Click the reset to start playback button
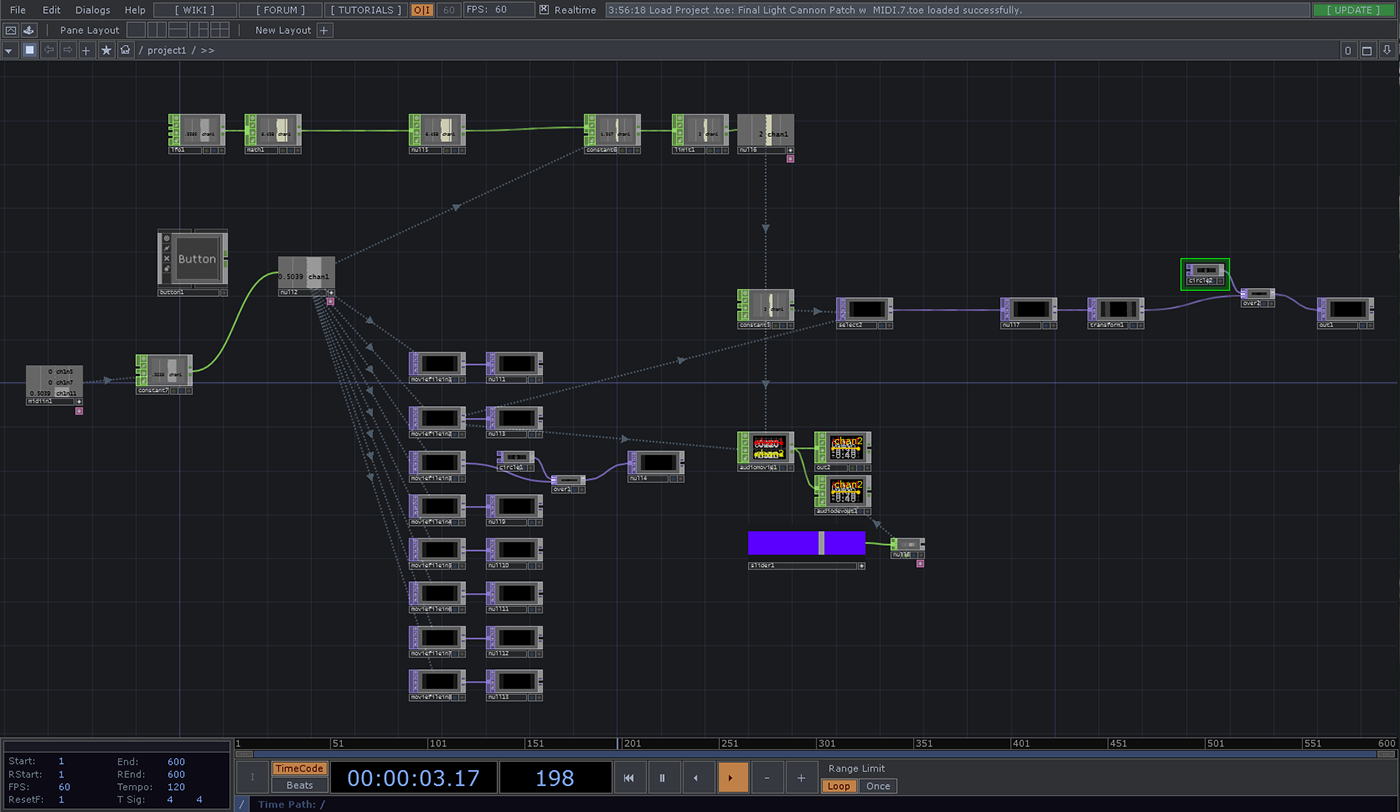Viewport: 1400px width, 812px height. point(629,777)
